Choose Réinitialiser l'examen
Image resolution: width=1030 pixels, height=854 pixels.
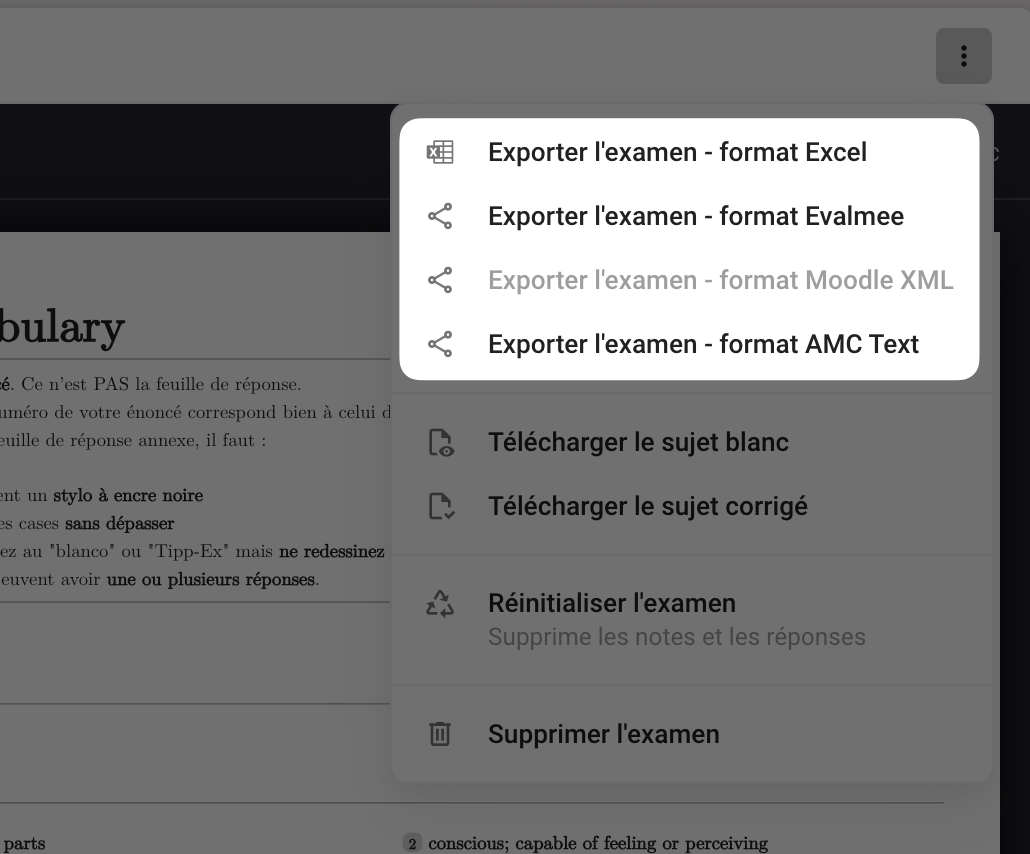692,619
